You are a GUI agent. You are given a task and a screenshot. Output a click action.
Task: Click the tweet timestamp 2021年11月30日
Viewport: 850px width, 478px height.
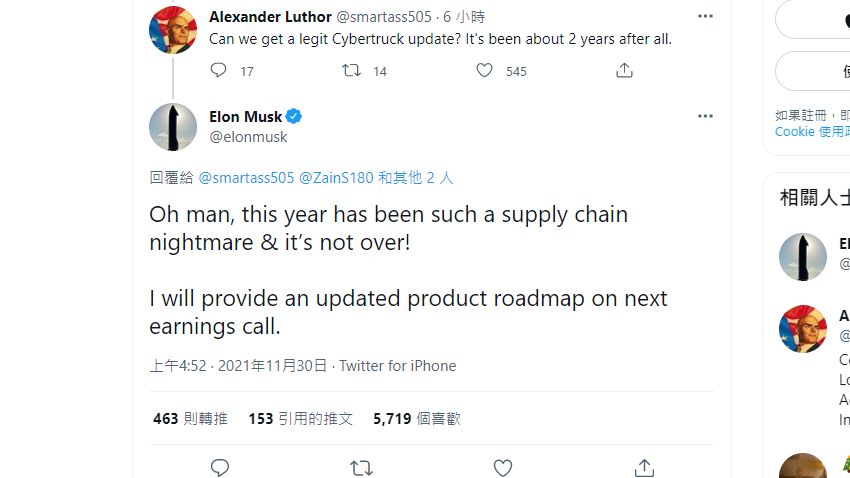pos(239,366)
